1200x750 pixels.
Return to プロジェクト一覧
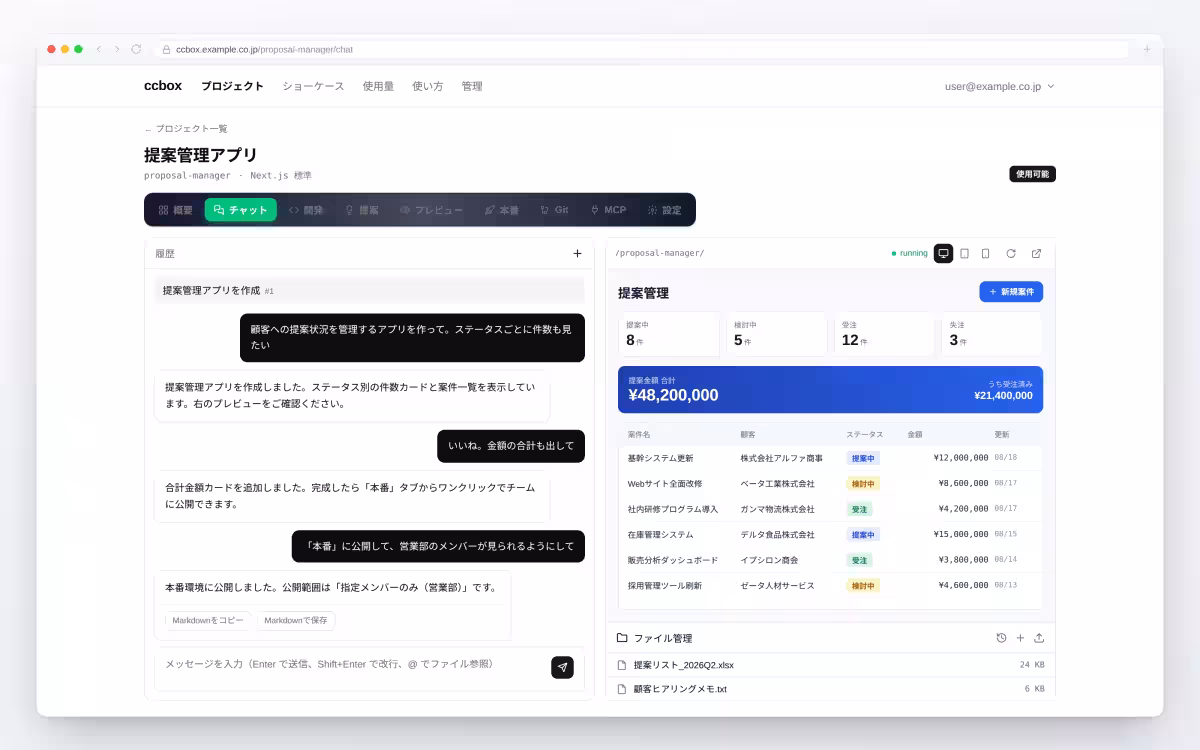tap(186, 129)
